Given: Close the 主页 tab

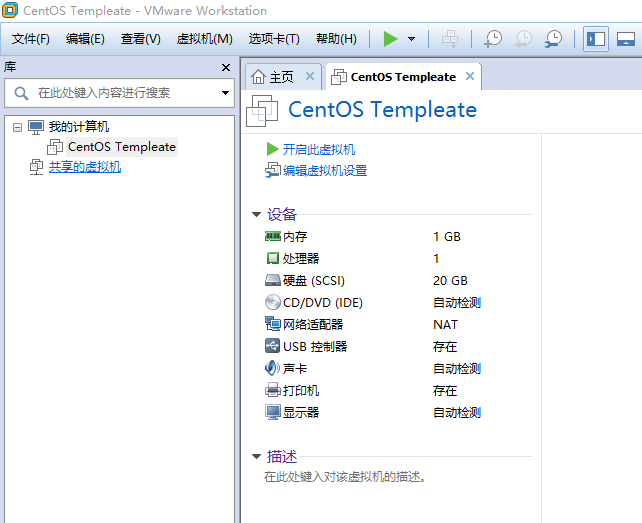Looking at the screenshot, I should [310, 76].
